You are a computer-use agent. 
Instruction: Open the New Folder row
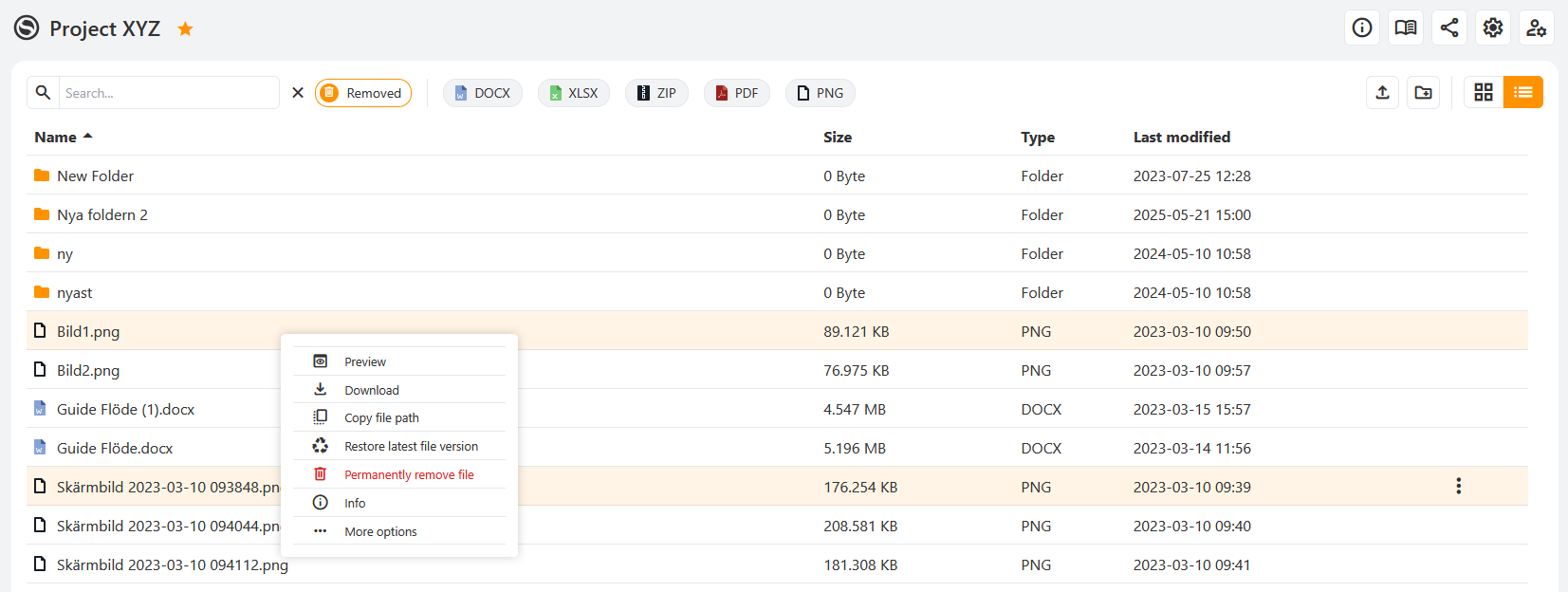tap(777, 176)
